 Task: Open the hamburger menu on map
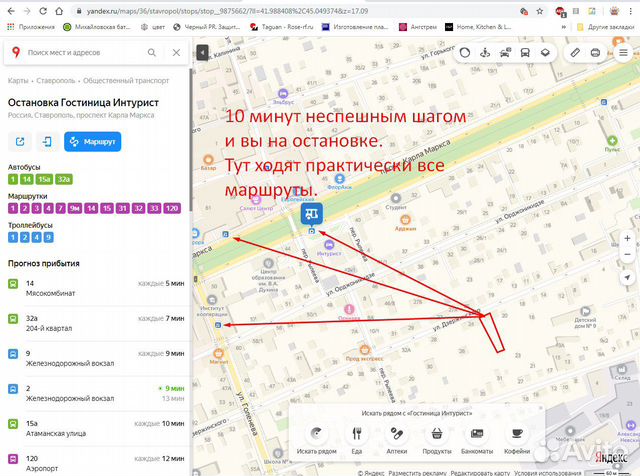click(623, 53)
